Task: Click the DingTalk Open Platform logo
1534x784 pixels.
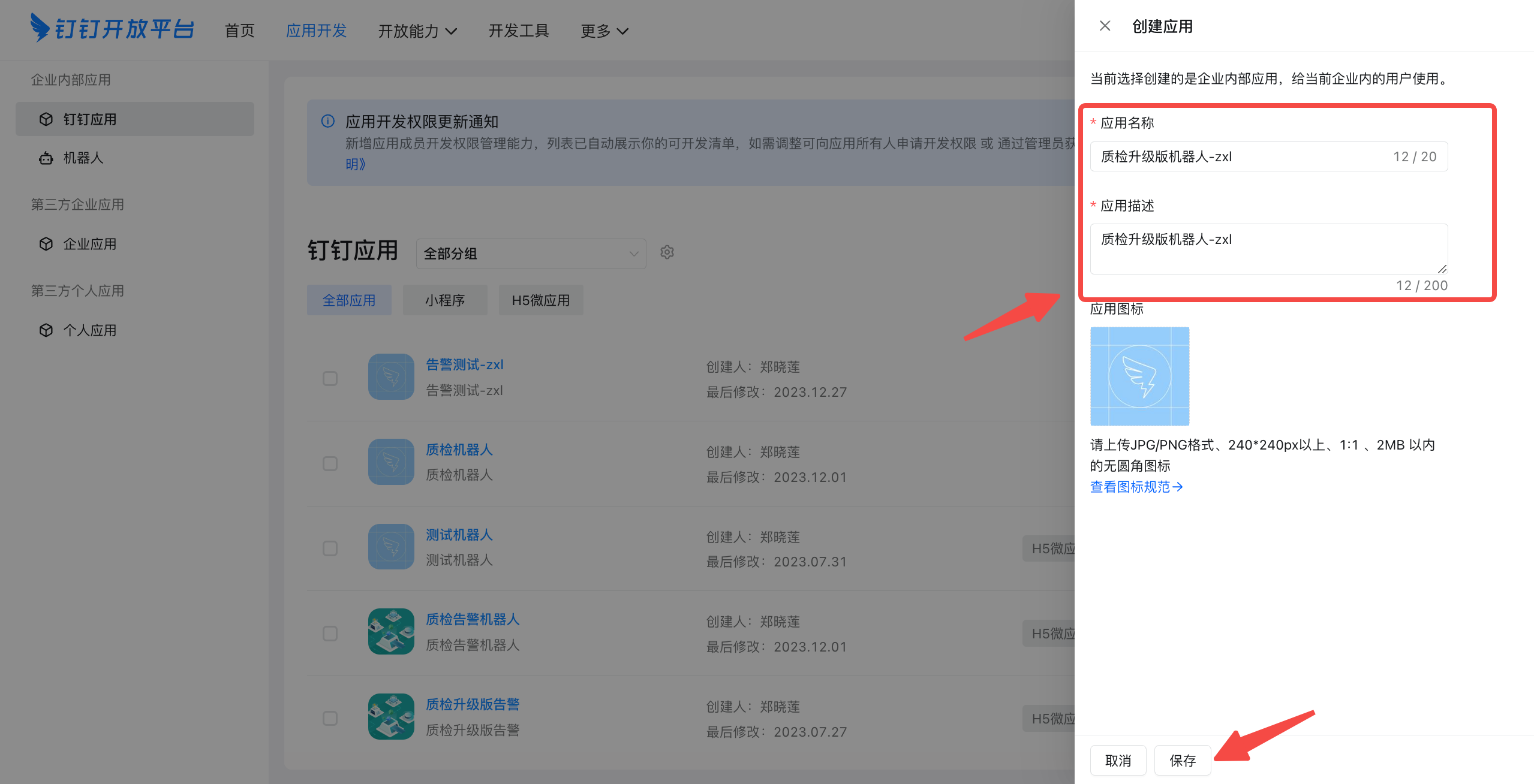Action: tap(112, 28)
